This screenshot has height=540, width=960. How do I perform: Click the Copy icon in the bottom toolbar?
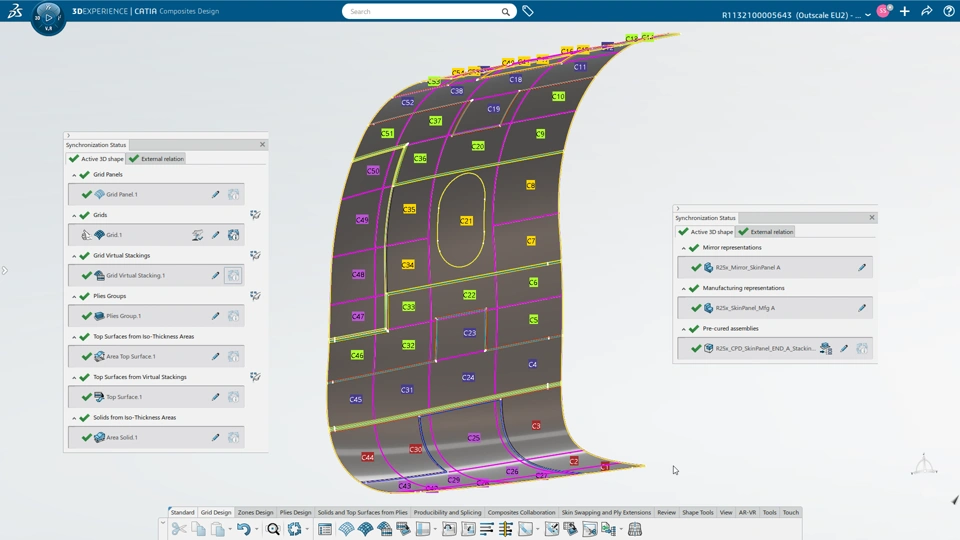198,529
